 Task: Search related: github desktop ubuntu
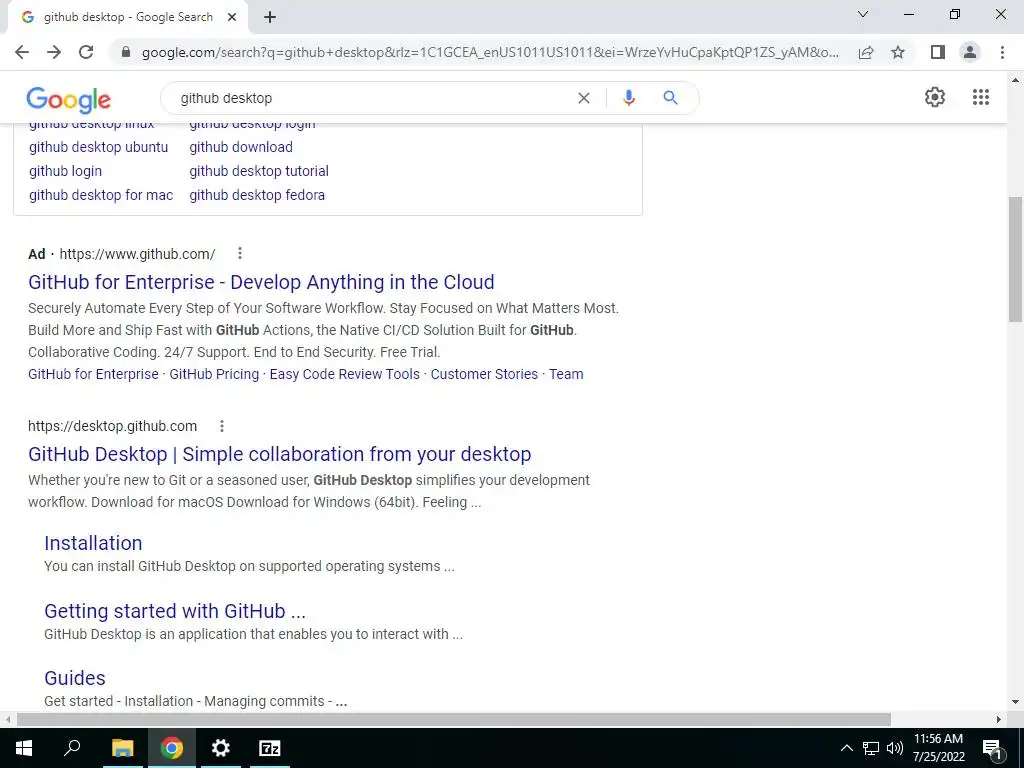(x=99, y=147)
